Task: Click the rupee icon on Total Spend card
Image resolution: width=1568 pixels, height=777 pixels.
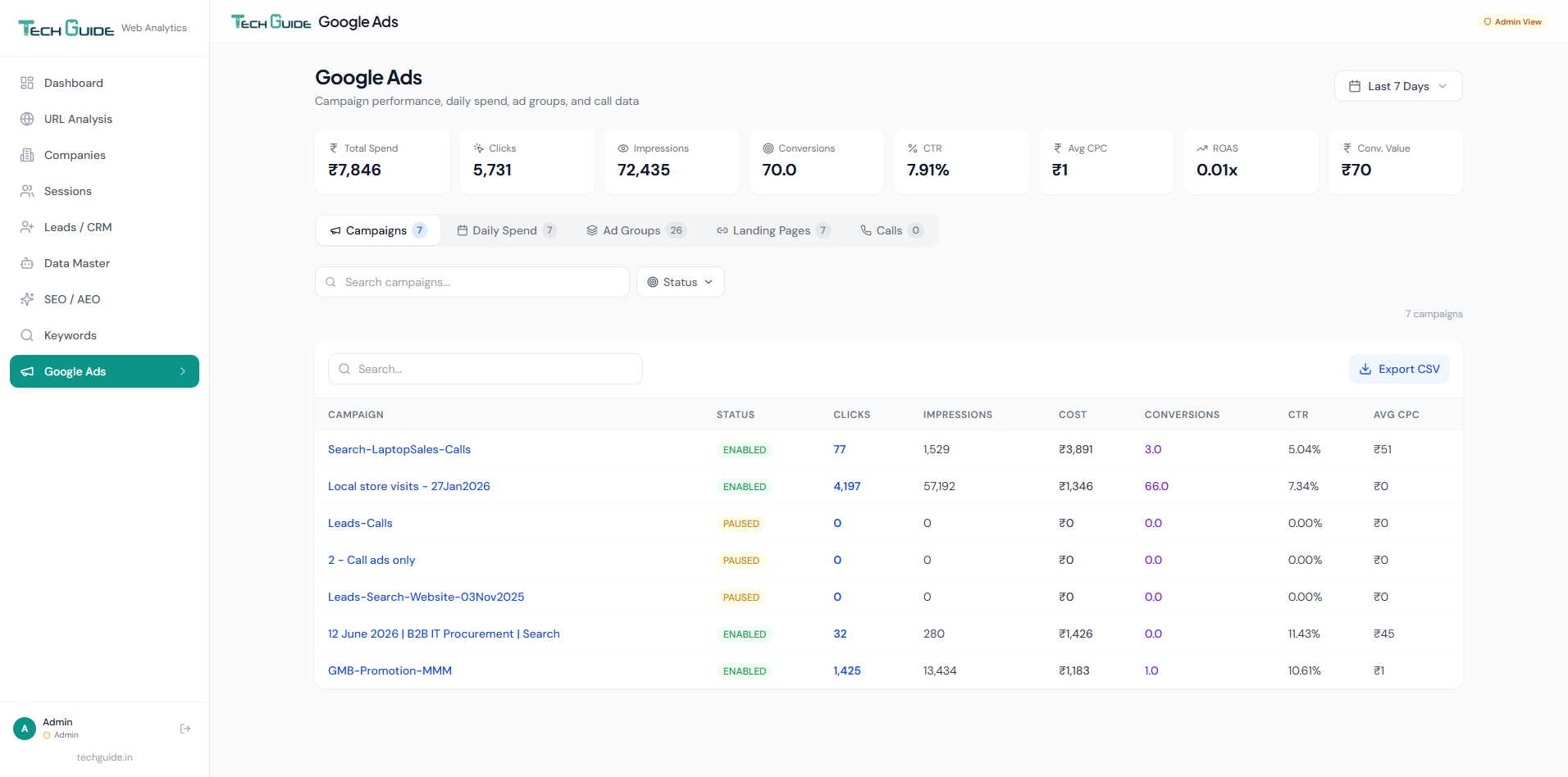Action: coord(334,148)
